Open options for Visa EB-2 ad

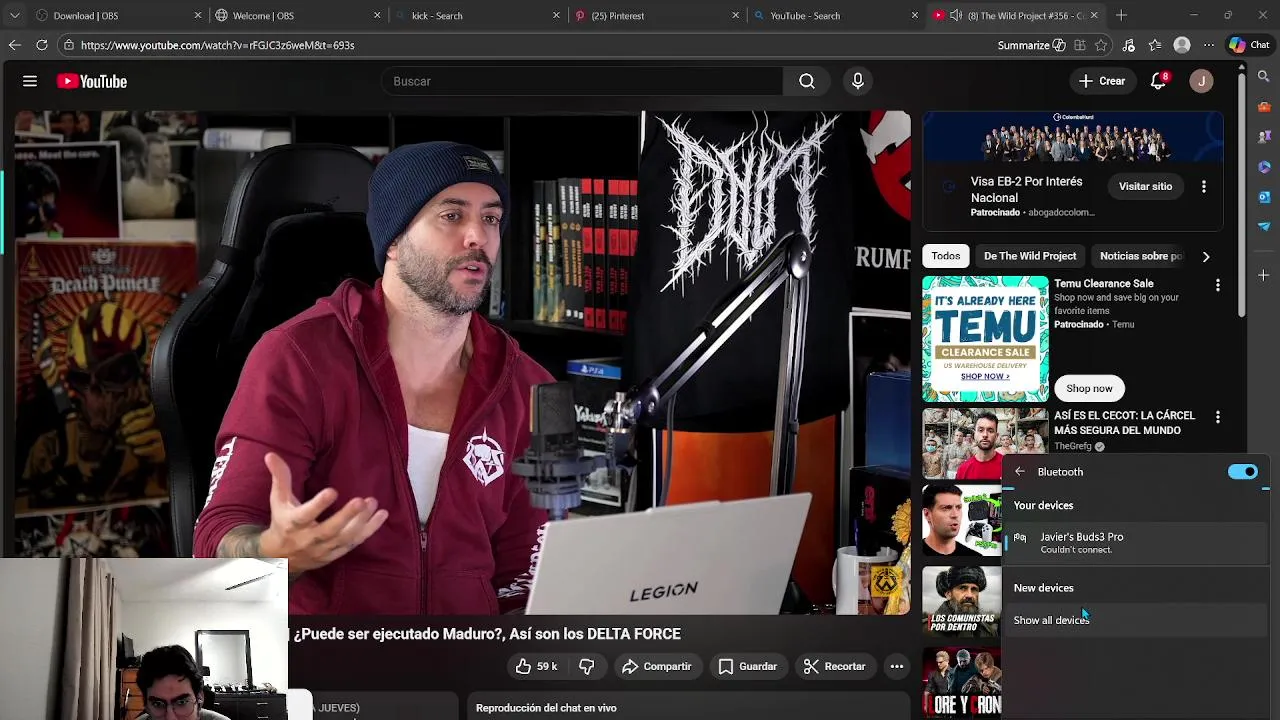coord(1204,186)
